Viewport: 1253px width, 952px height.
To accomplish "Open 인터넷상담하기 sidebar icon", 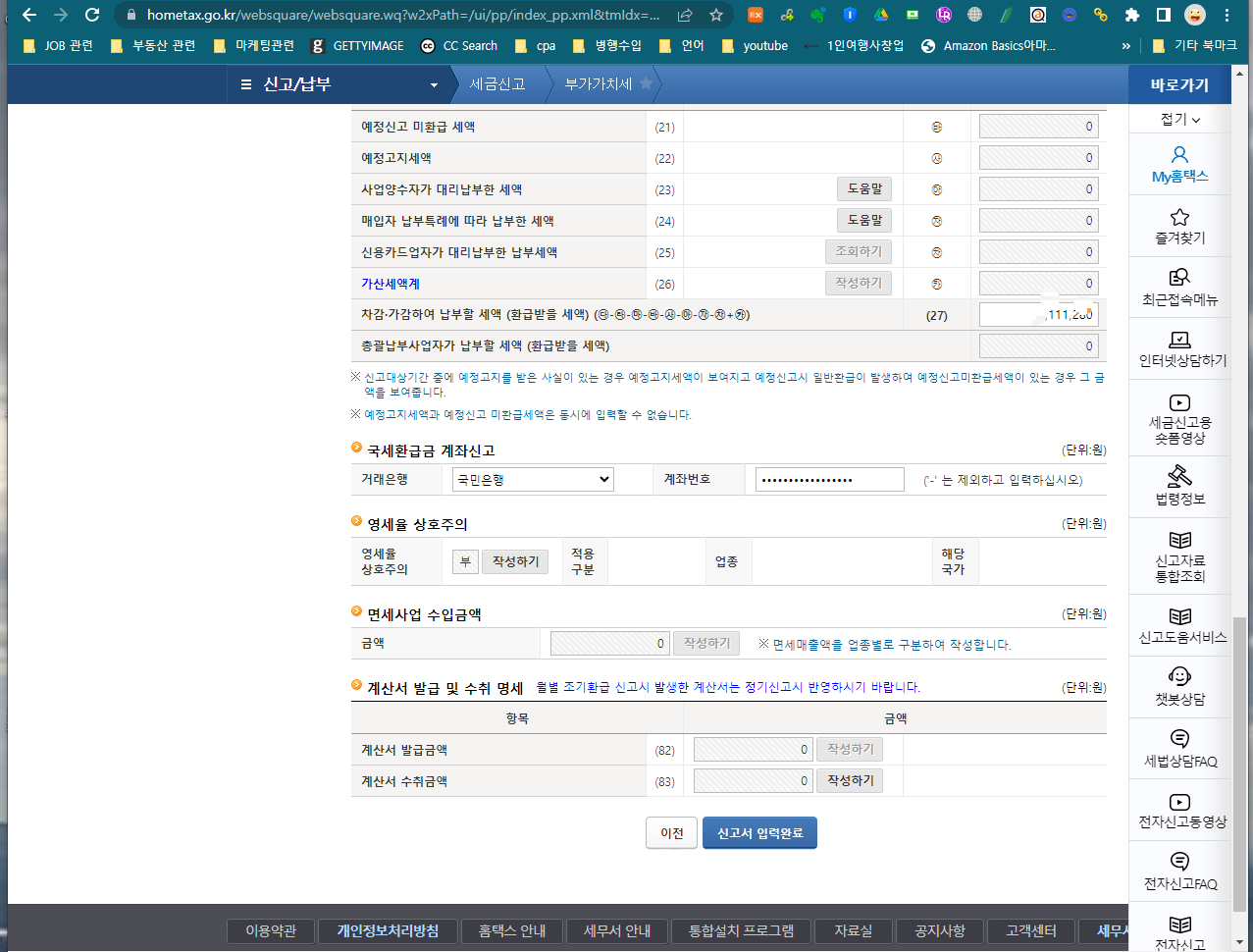I will (1181, 350).
